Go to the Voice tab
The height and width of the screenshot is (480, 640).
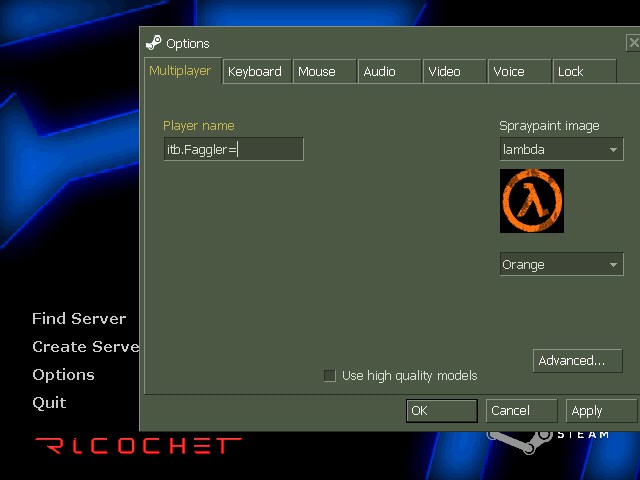click(x=519, y=72)
